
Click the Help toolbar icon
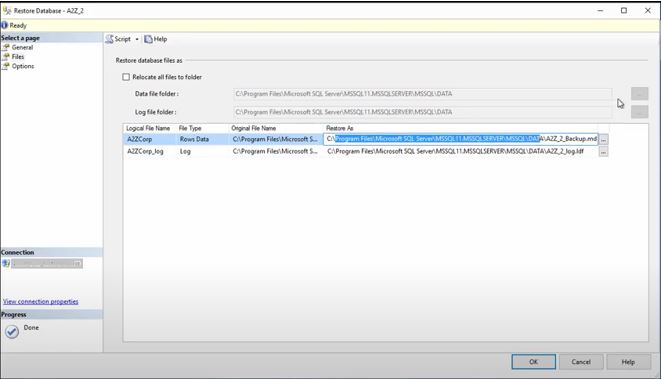pos(148,39)
